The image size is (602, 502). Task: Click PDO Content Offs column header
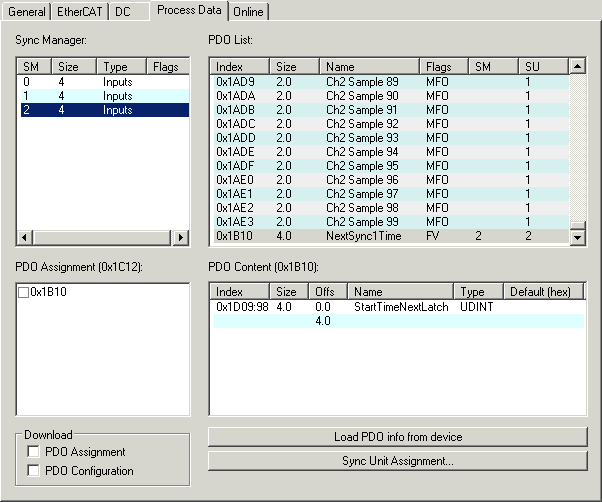328,292
